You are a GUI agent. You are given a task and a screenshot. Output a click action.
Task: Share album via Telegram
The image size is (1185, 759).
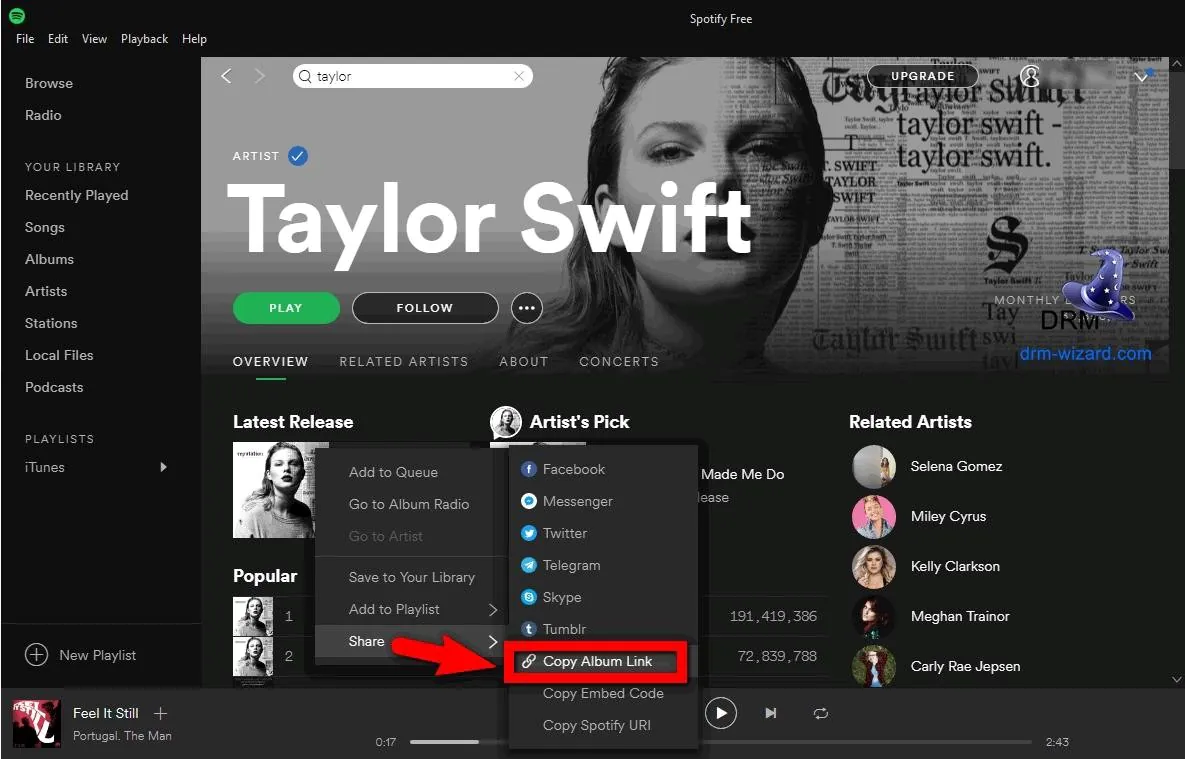tap(561, 565)
